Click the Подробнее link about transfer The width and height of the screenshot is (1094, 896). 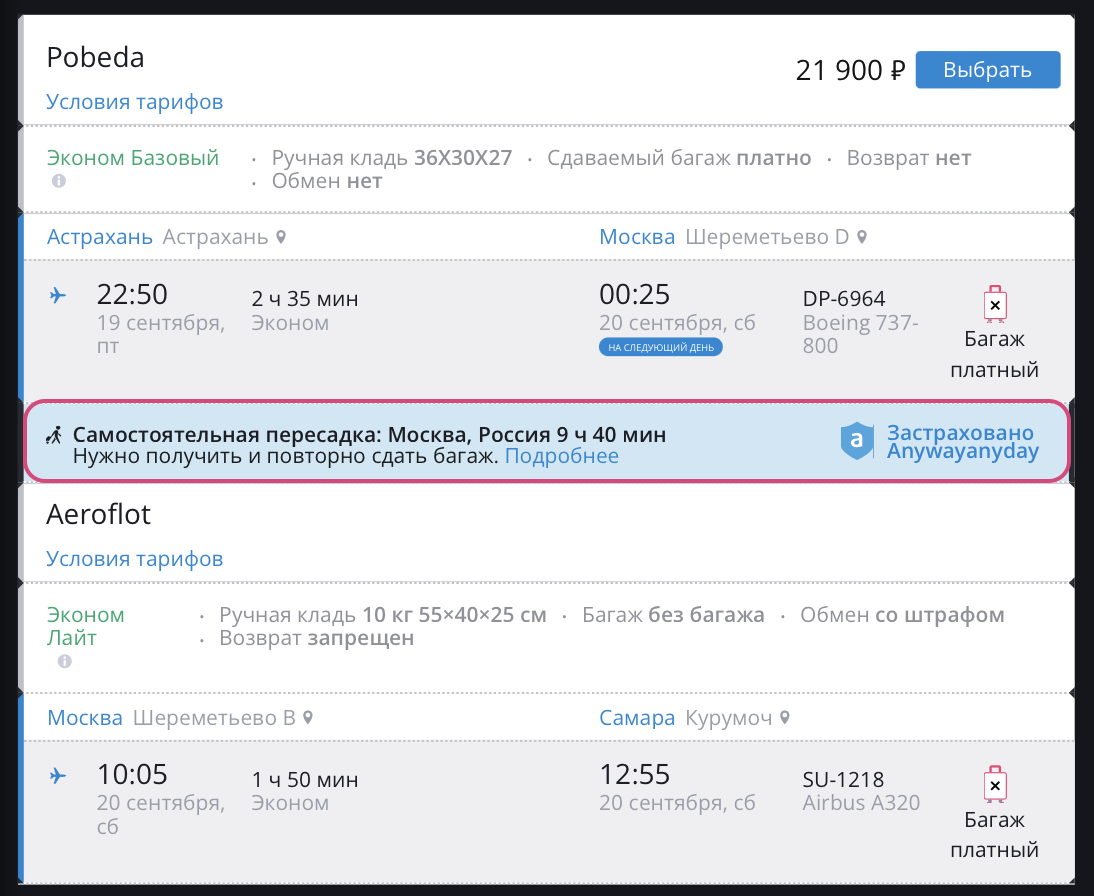point(561,456)
